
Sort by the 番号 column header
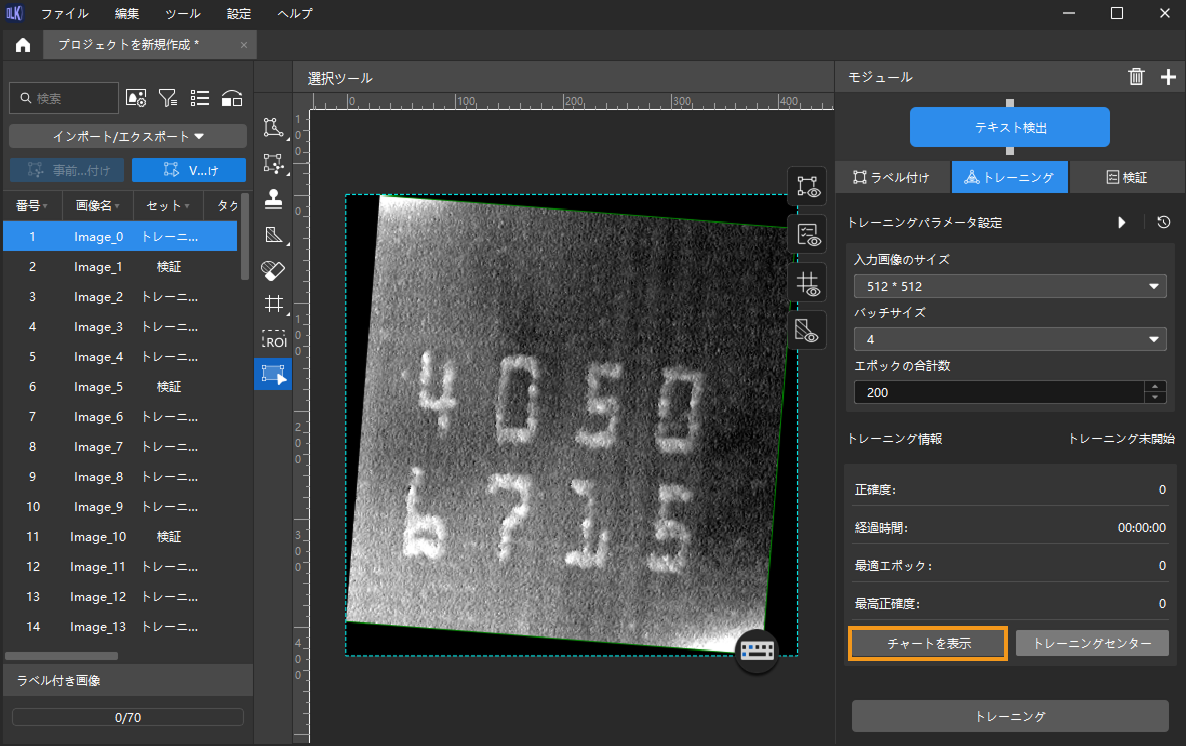coord(32,206)
